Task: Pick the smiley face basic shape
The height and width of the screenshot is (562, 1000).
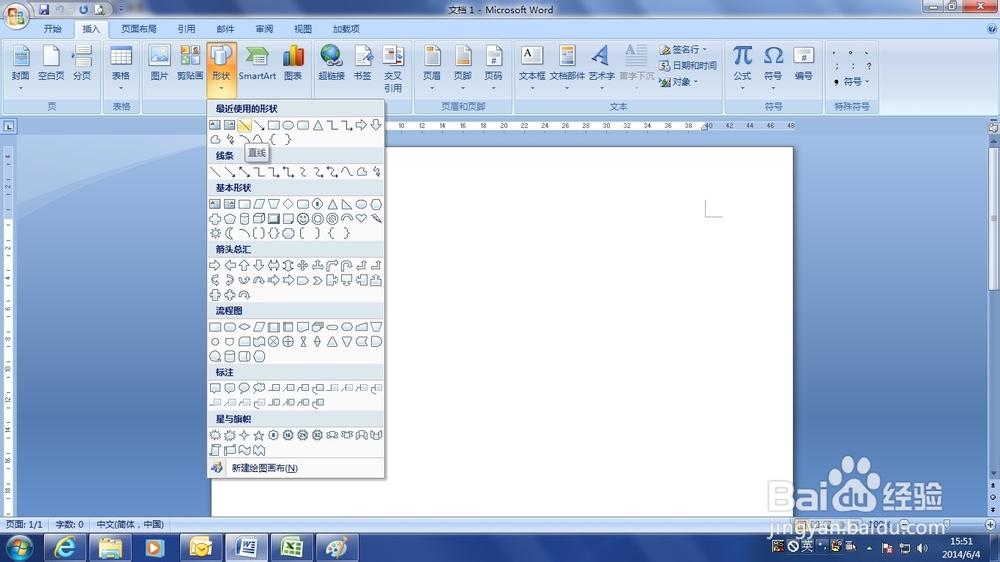Action: pos(303,219)
